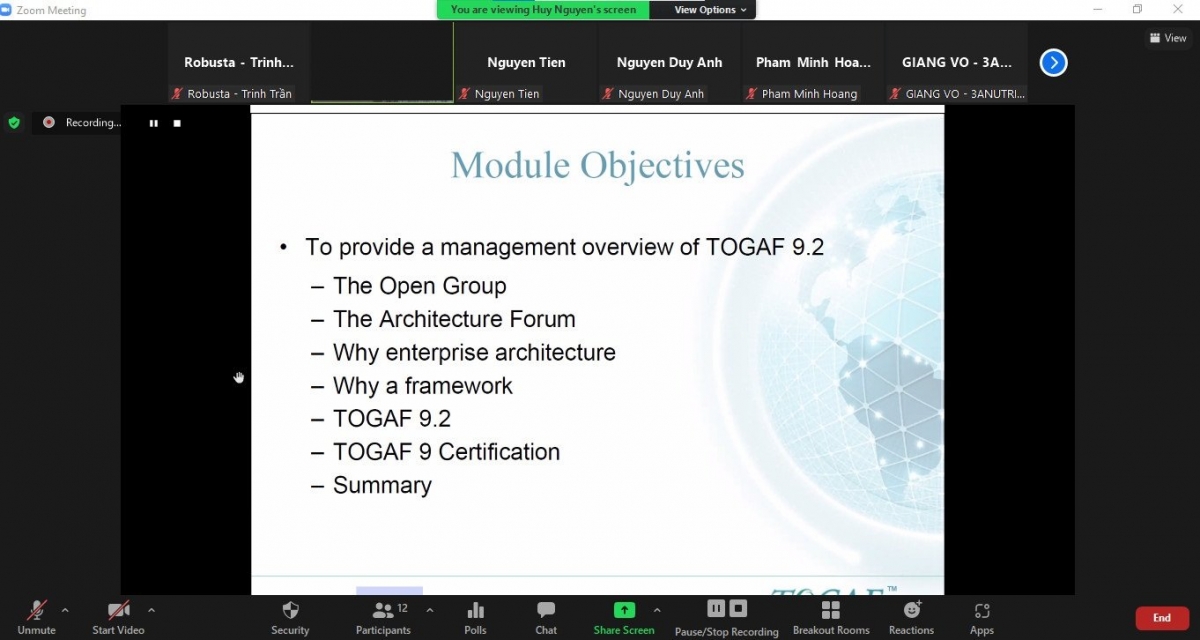
Task: Click GIANG VO's muted mic icon
Action: pos(895,94)
